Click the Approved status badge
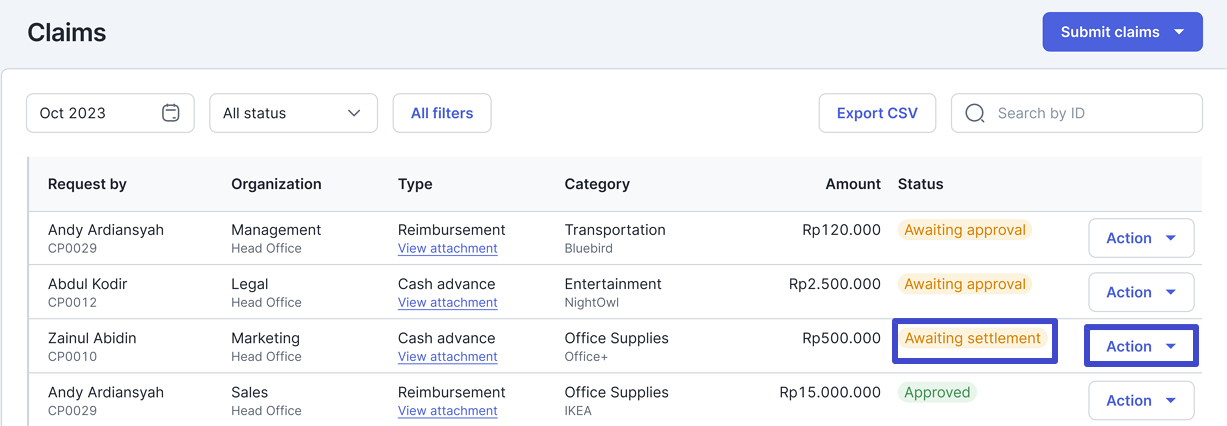This screenshot has height=426, width=1227. pos(937,392)
